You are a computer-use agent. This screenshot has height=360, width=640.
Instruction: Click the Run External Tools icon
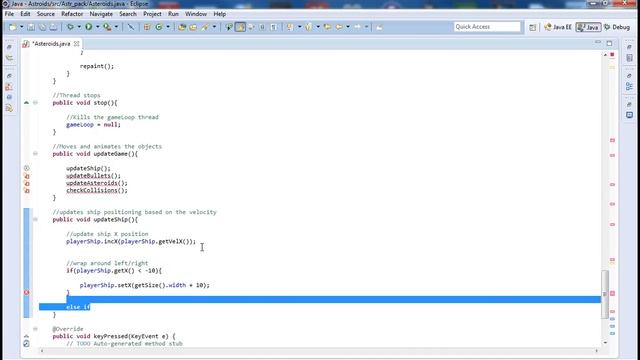click(x=107, y=27)
